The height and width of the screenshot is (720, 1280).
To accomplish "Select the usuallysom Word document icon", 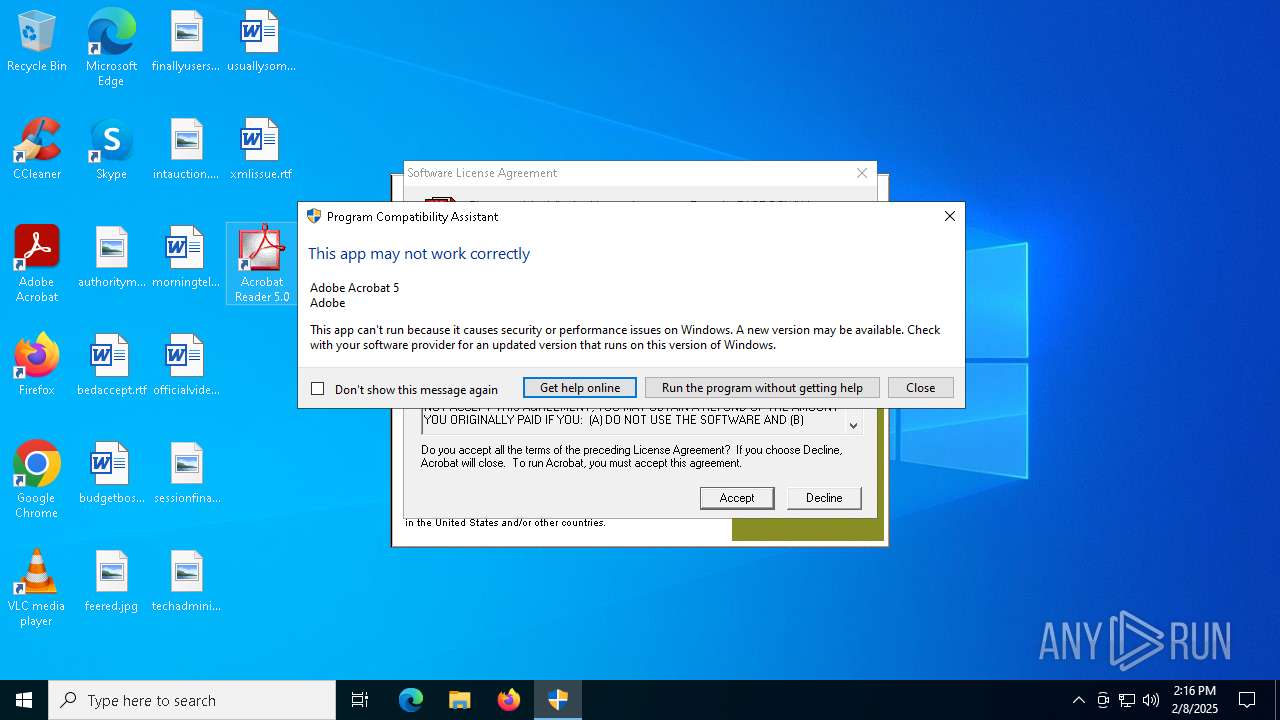I will click(x=261, y=42).
